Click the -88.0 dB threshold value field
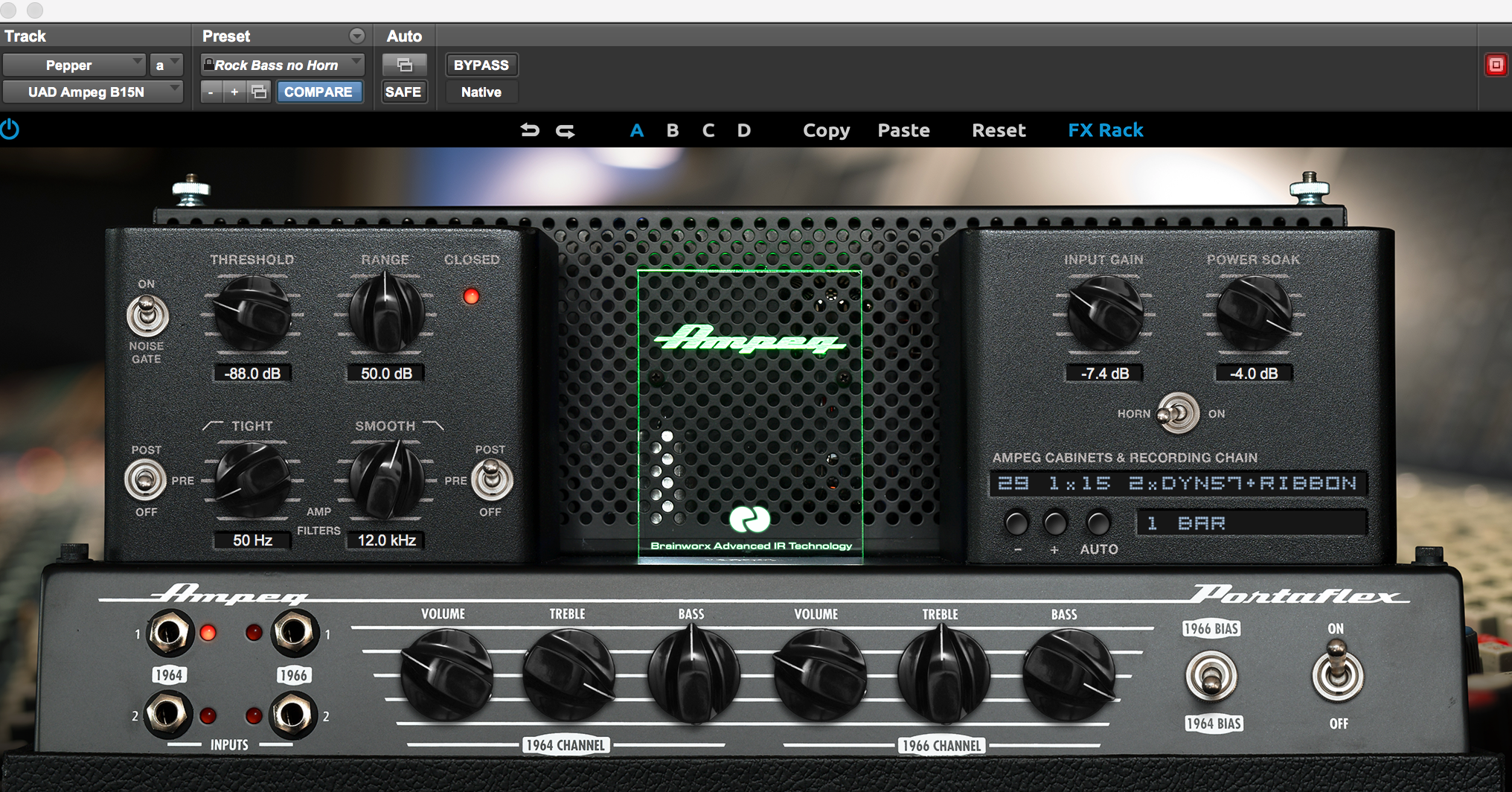Screen dimensions: 1512x792 coord(252,373)
